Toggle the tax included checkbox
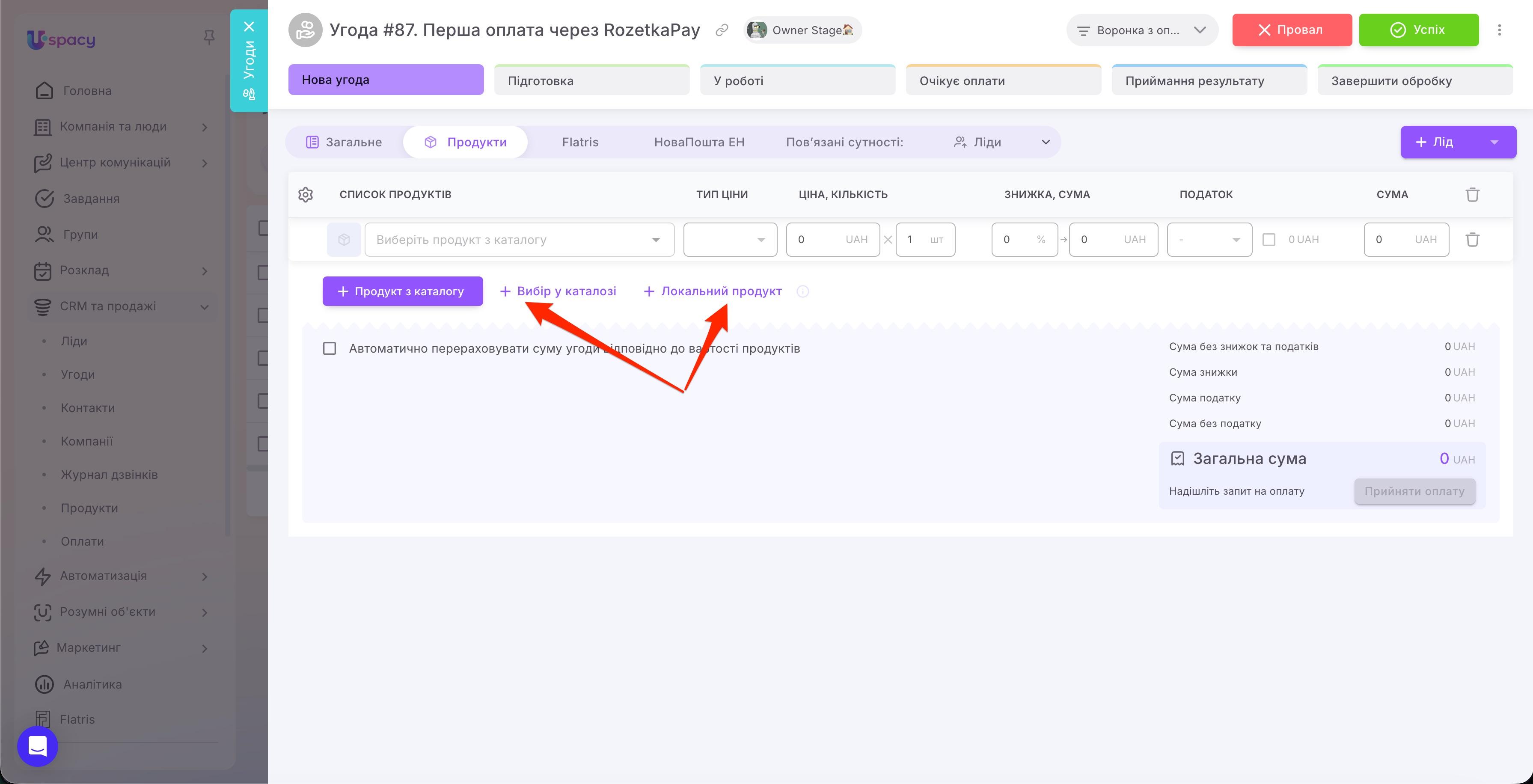This screenshot has height=784, width=1533. 1269,239
